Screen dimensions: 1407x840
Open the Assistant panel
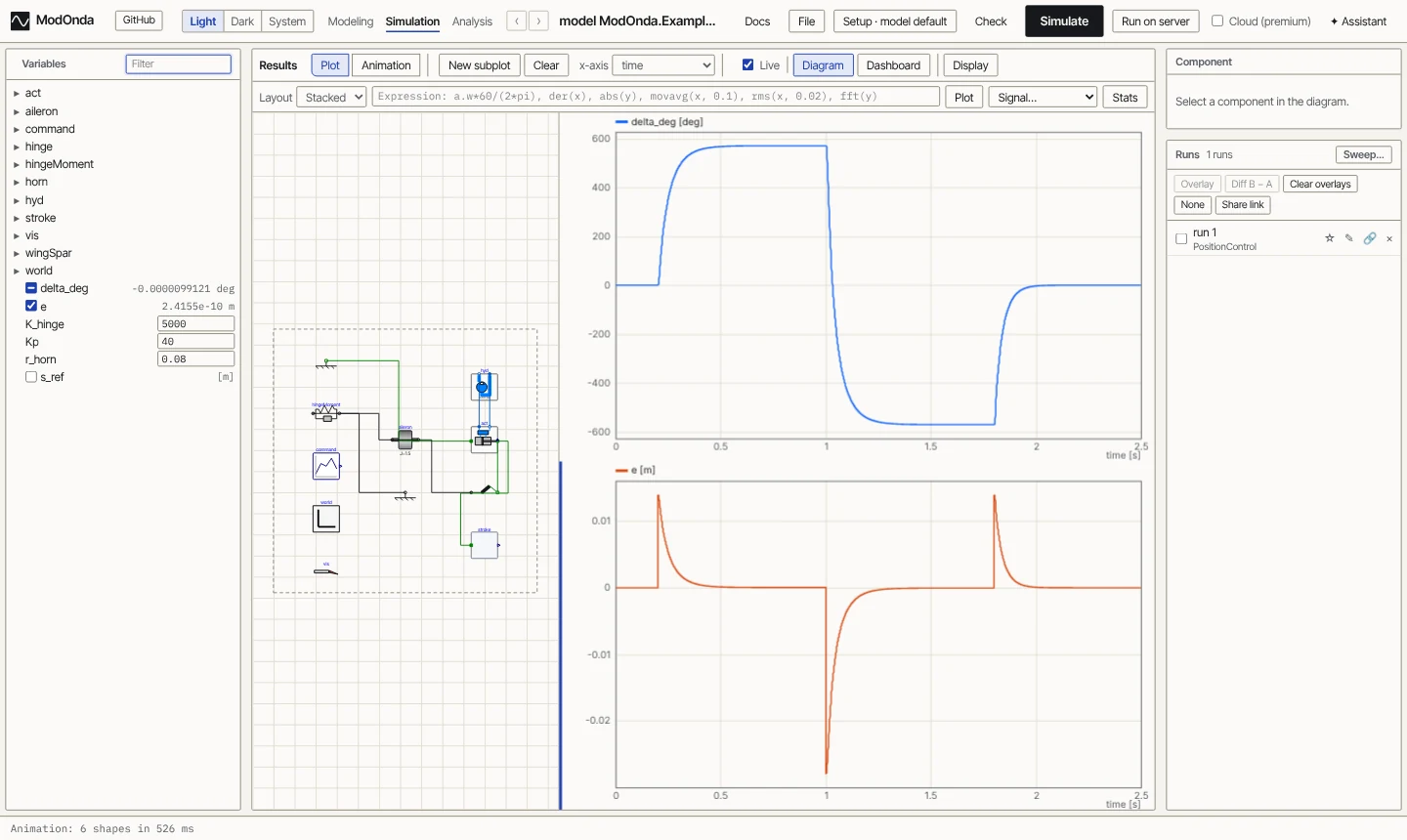pyautogui.click(x=1358, y=21)
